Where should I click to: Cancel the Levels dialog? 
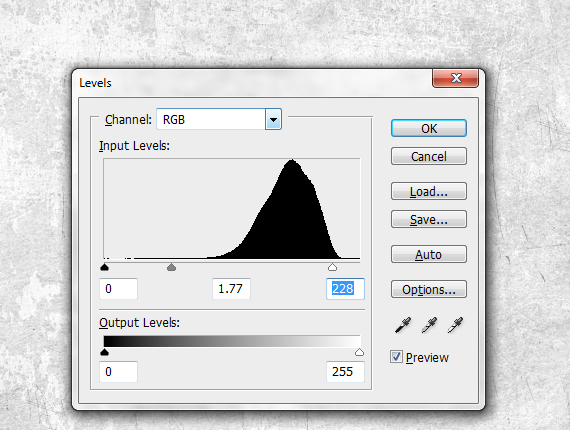[429, 156]
